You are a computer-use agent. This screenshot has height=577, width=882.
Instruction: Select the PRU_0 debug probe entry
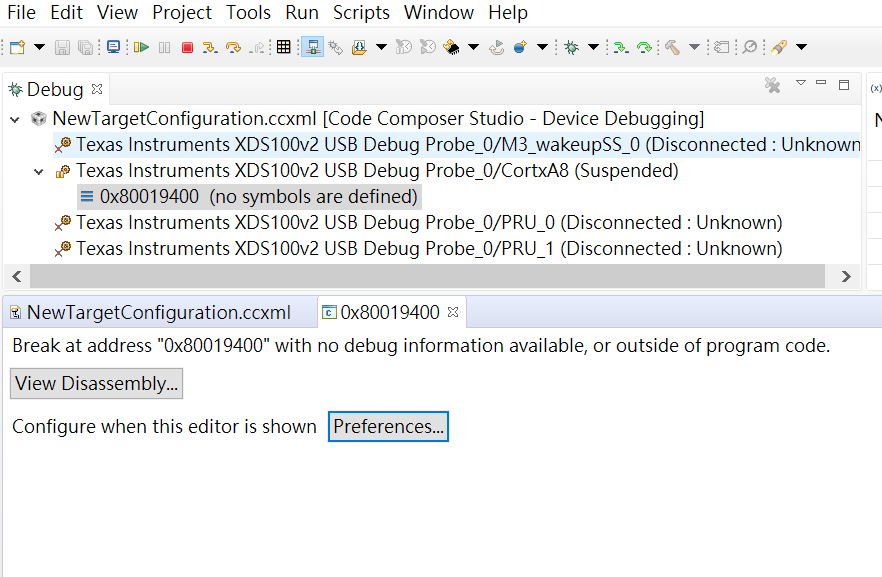(x=428, y=222)
